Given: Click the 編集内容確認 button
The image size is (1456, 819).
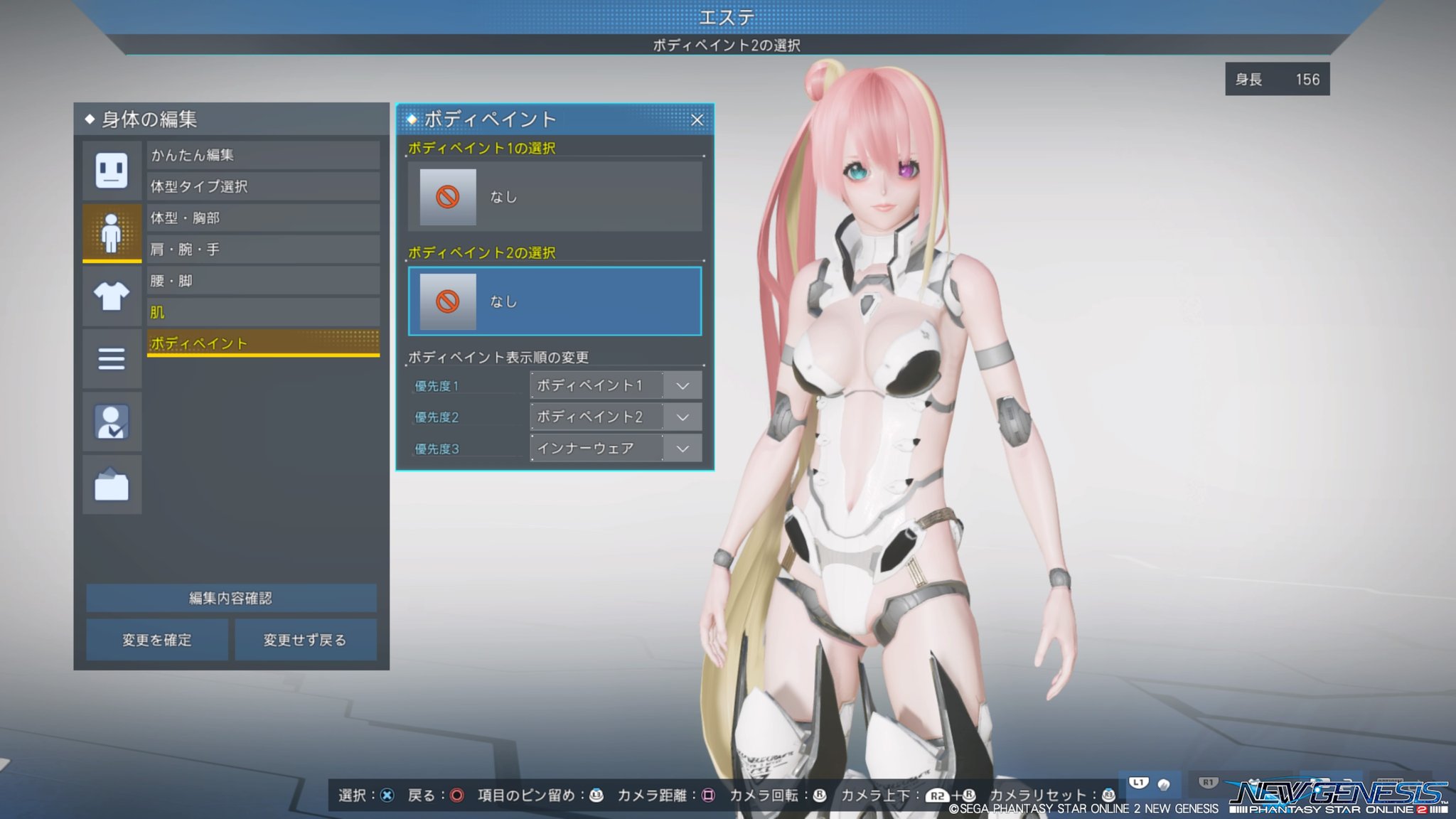Looking at the screenshot, I should (231, 598).
